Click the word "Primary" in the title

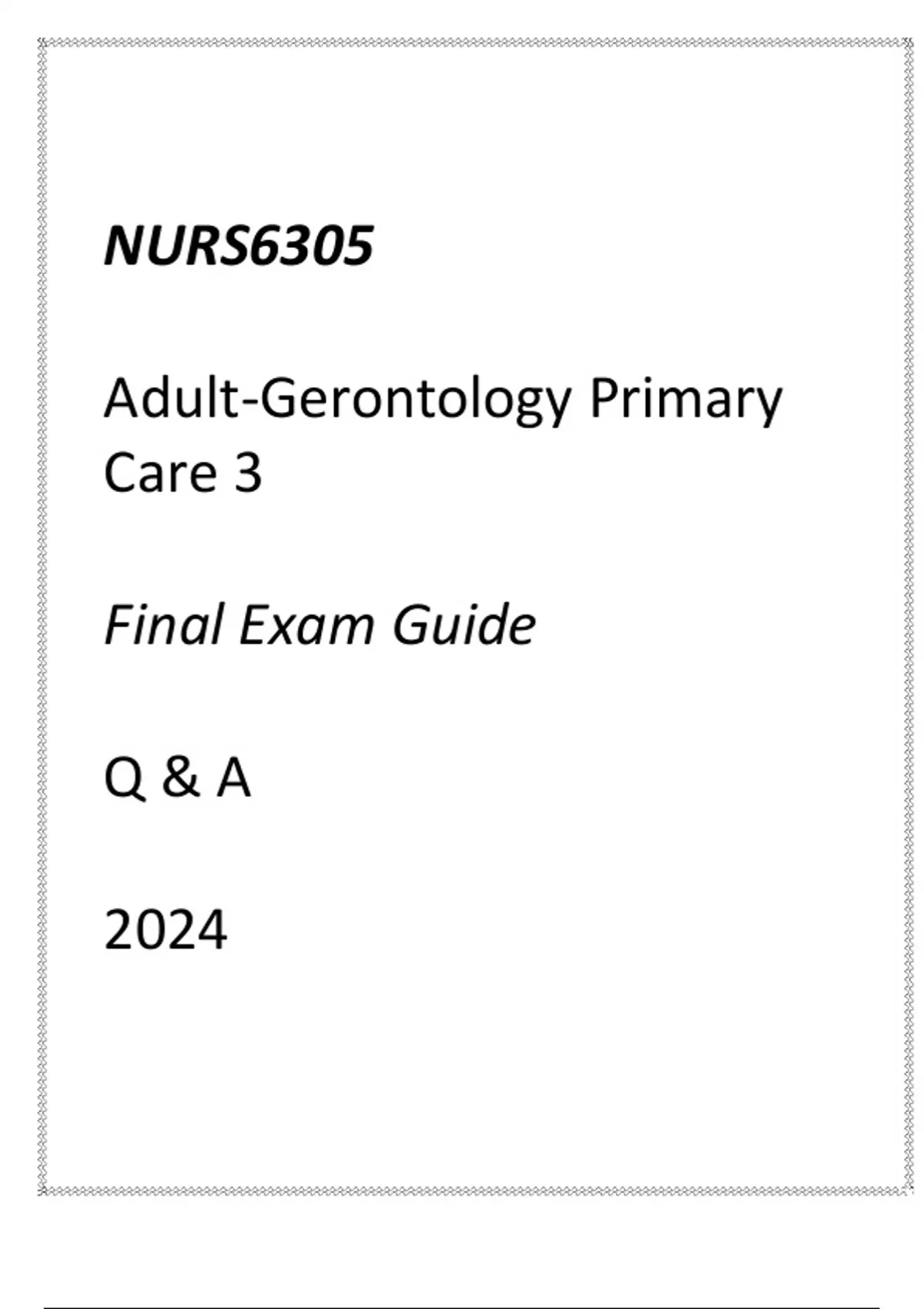pyautogui.click(x=685, y=400)
